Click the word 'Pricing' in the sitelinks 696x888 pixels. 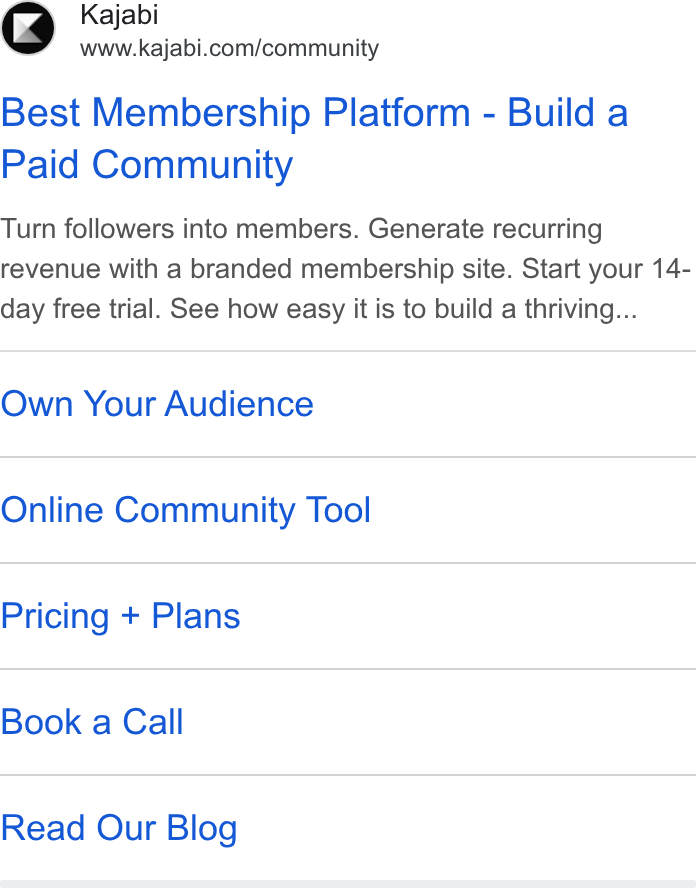click(x=55, y=617)
